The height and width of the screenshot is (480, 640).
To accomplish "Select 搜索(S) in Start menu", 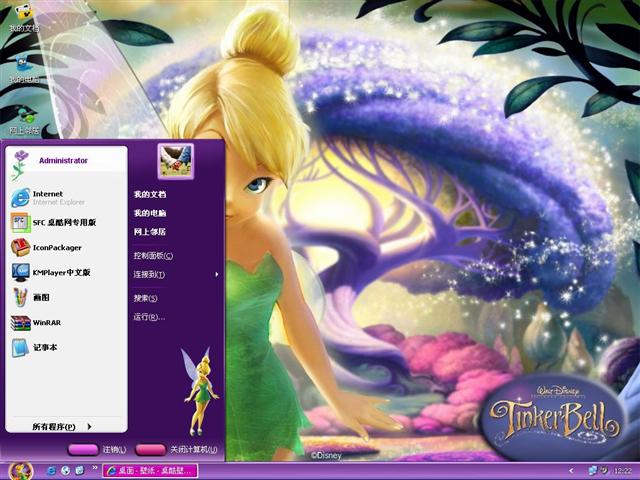I will (x=145, y=298).
